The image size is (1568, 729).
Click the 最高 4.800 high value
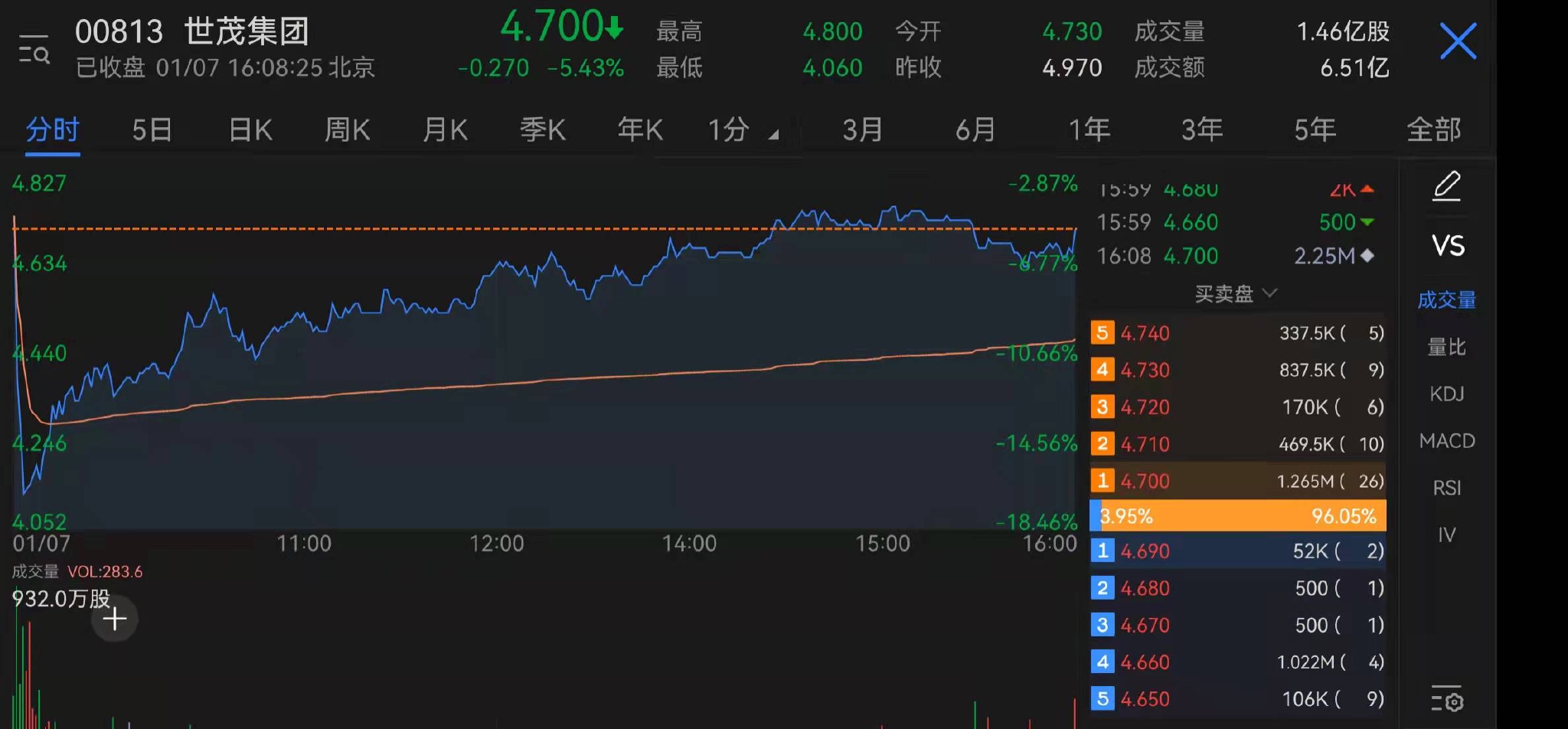pyautogui.click(x=831, y=31)
